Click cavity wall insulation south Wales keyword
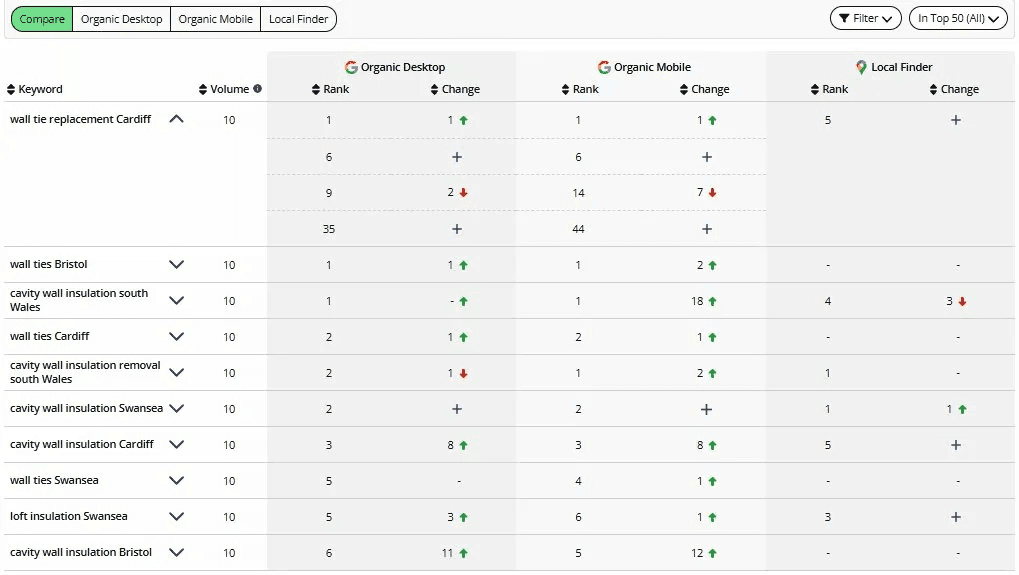This screenshot has width=1019, height=575. click(x=79, y=300)
